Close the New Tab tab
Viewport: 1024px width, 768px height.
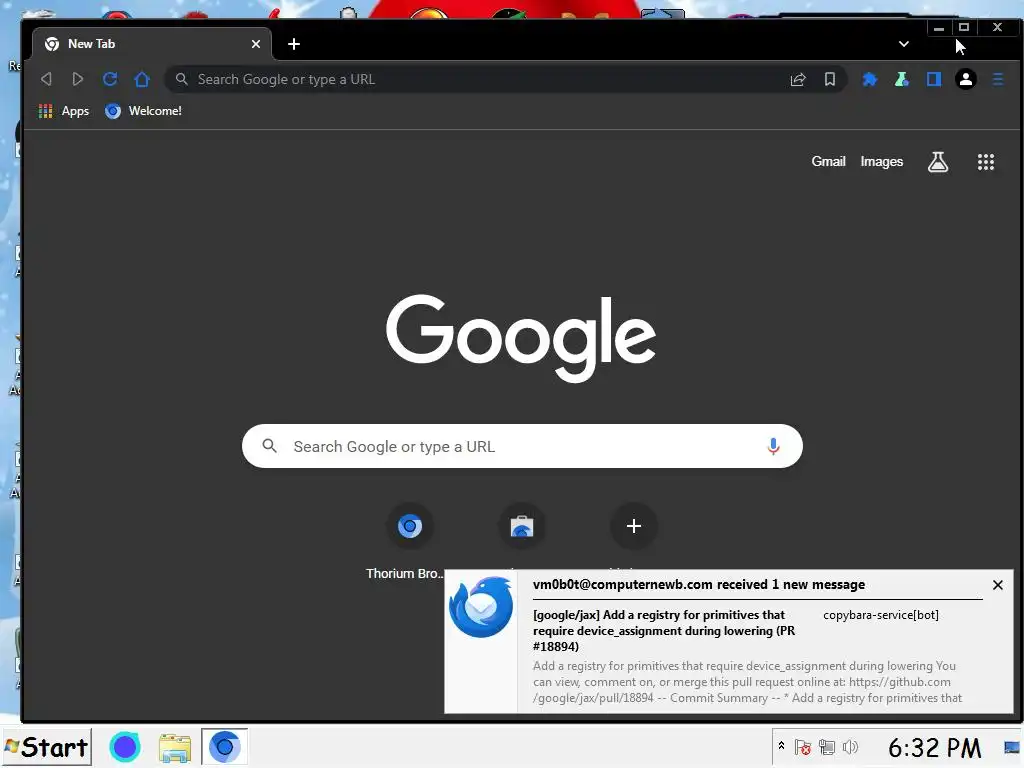pos(256,44)
